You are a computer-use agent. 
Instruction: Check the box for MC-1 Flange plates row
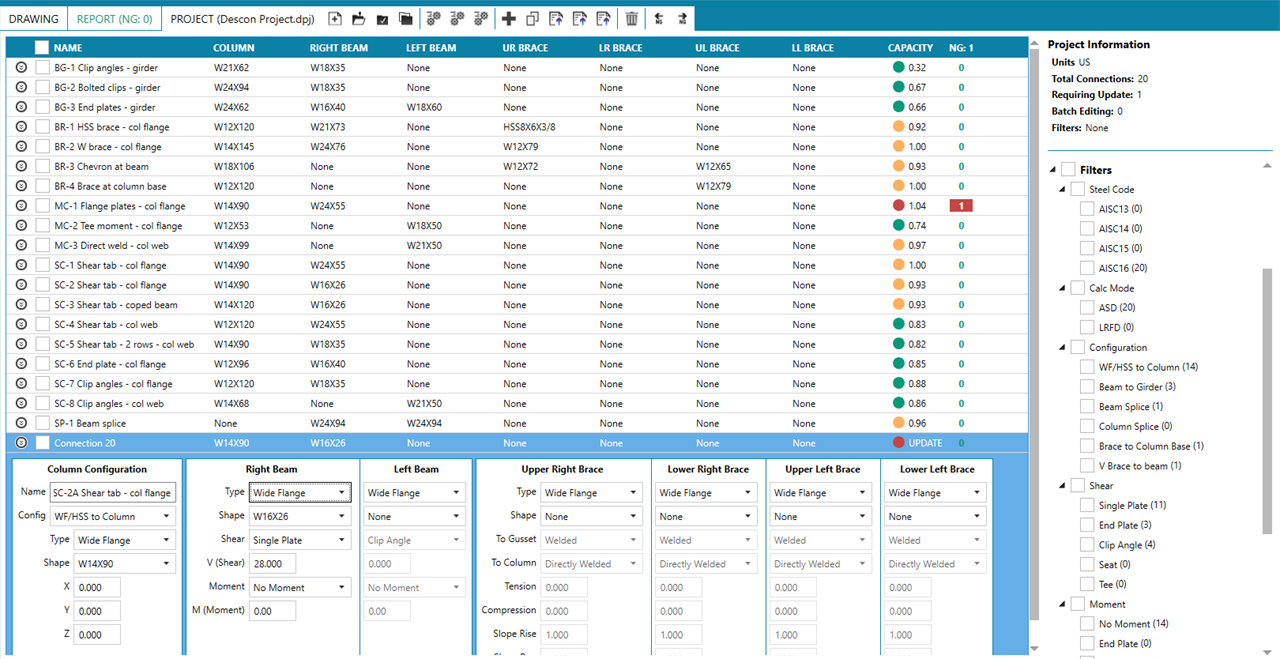42,206
